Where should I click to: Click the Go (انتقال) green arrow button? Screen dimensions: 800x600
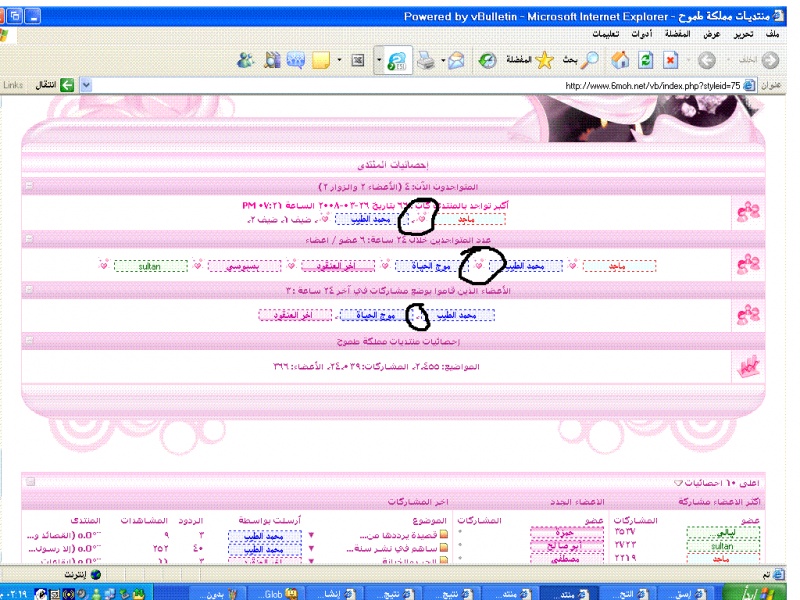(67, 85)
